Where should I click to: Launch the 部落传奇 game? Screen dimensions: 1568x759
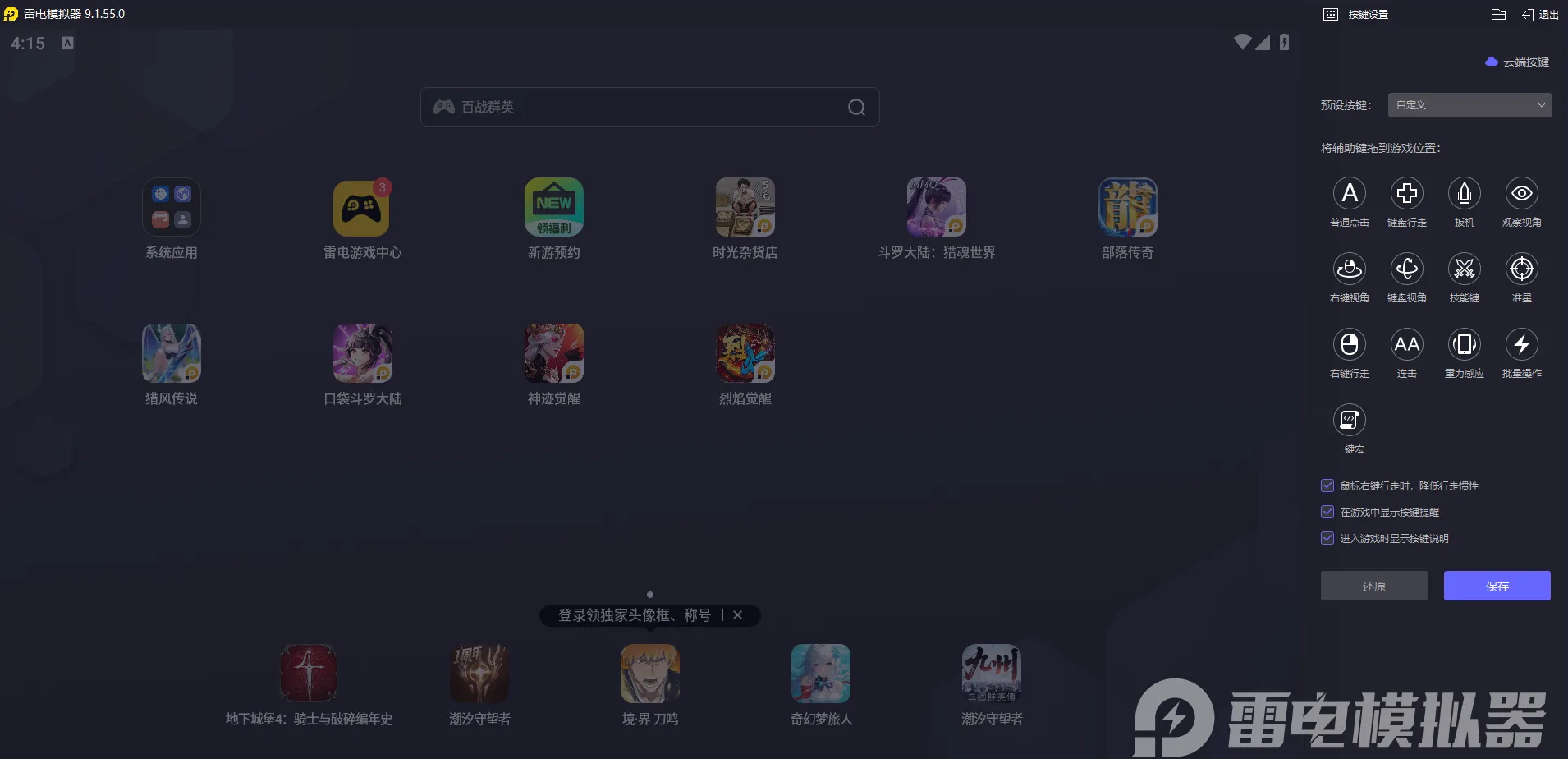pyautogui.click(x=1128, y=207)
